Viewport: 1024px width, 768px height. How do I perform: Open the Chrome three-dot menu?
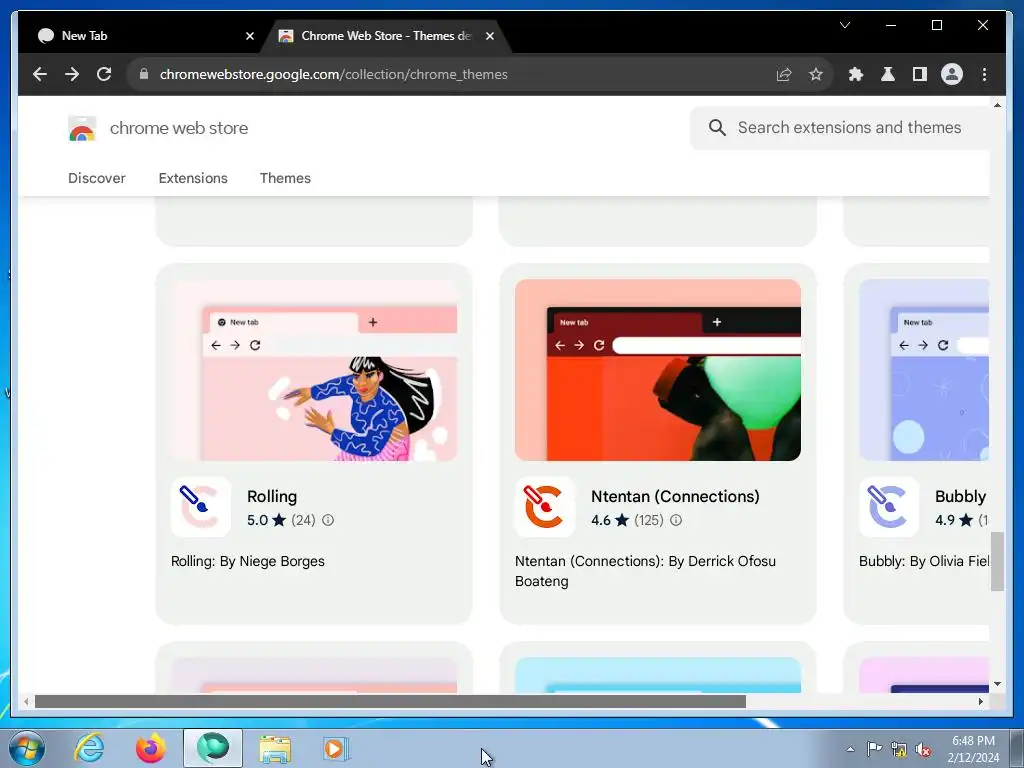984,74
